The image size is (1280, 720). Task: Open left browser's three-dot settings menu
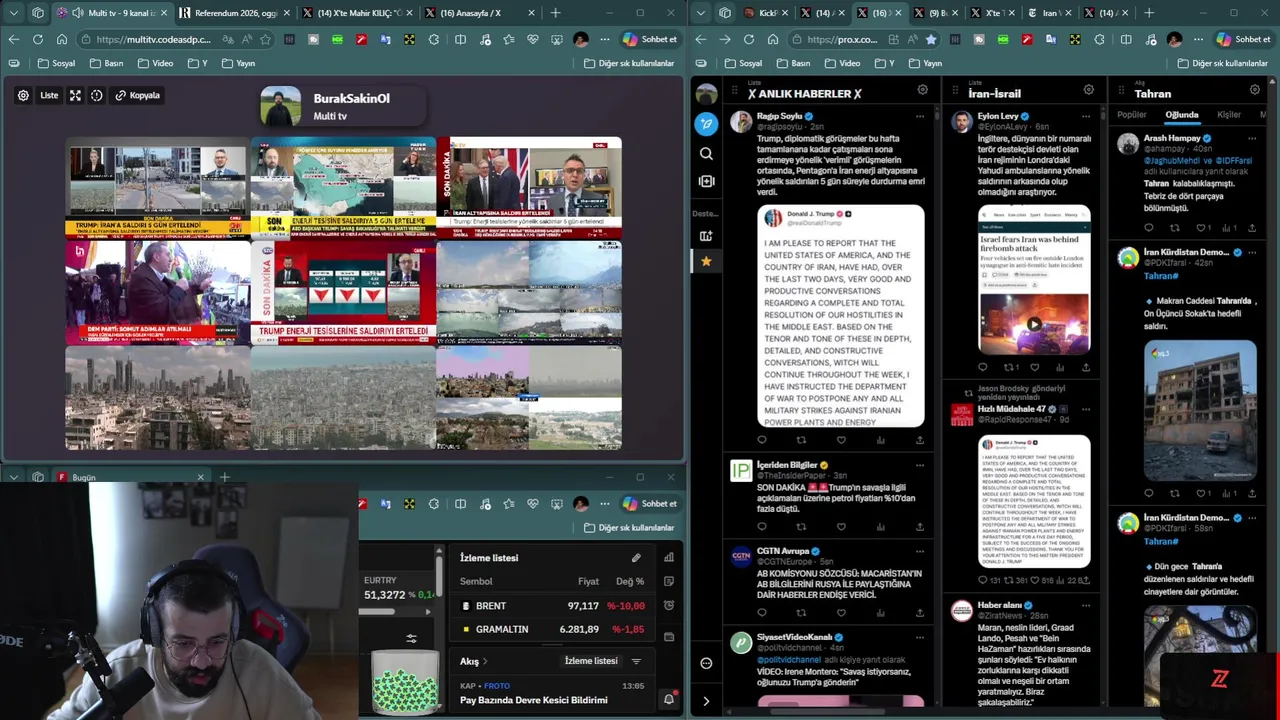[605, 39]
